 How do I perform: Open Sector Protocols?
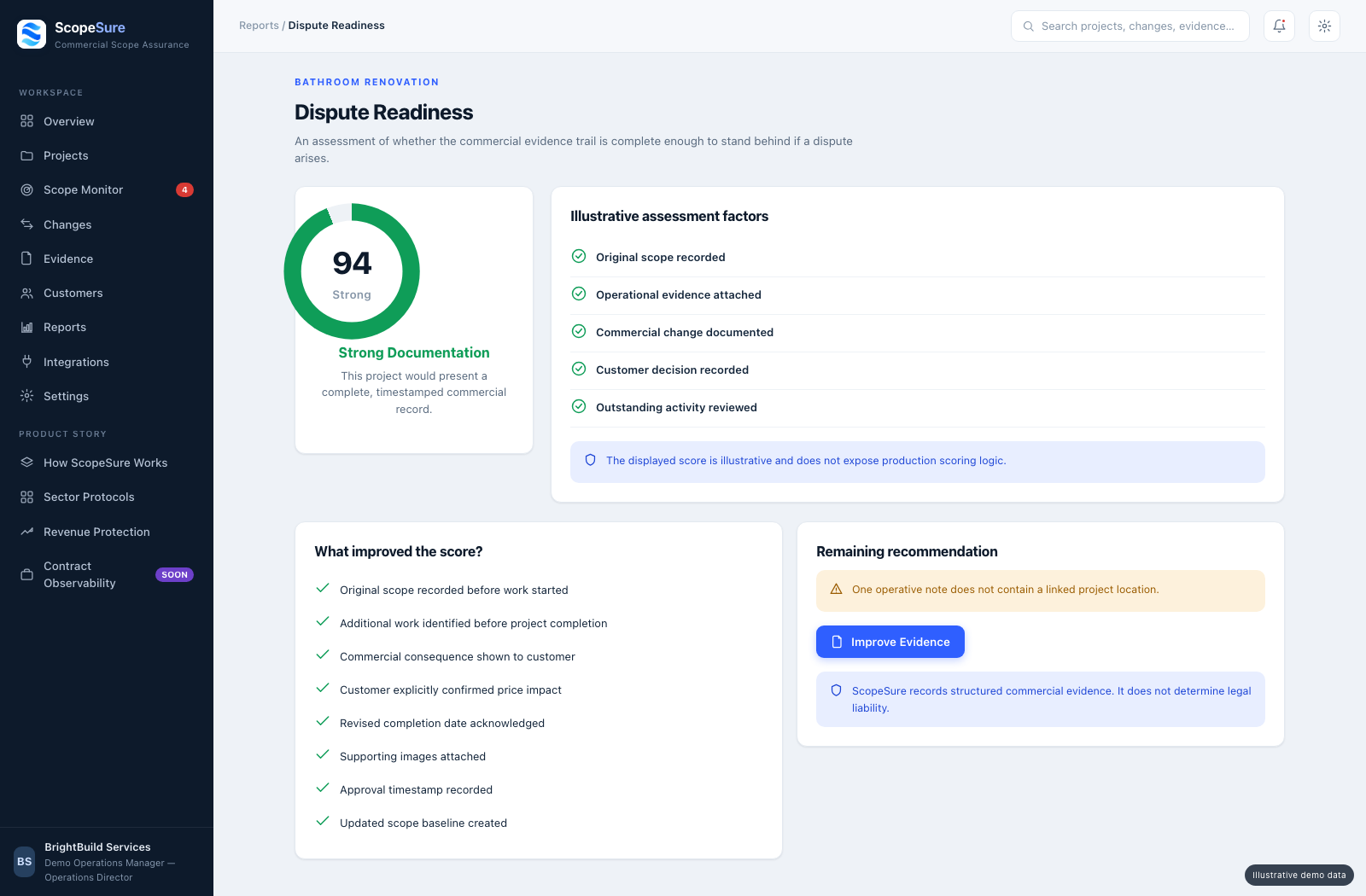click(x=107, y=497)
